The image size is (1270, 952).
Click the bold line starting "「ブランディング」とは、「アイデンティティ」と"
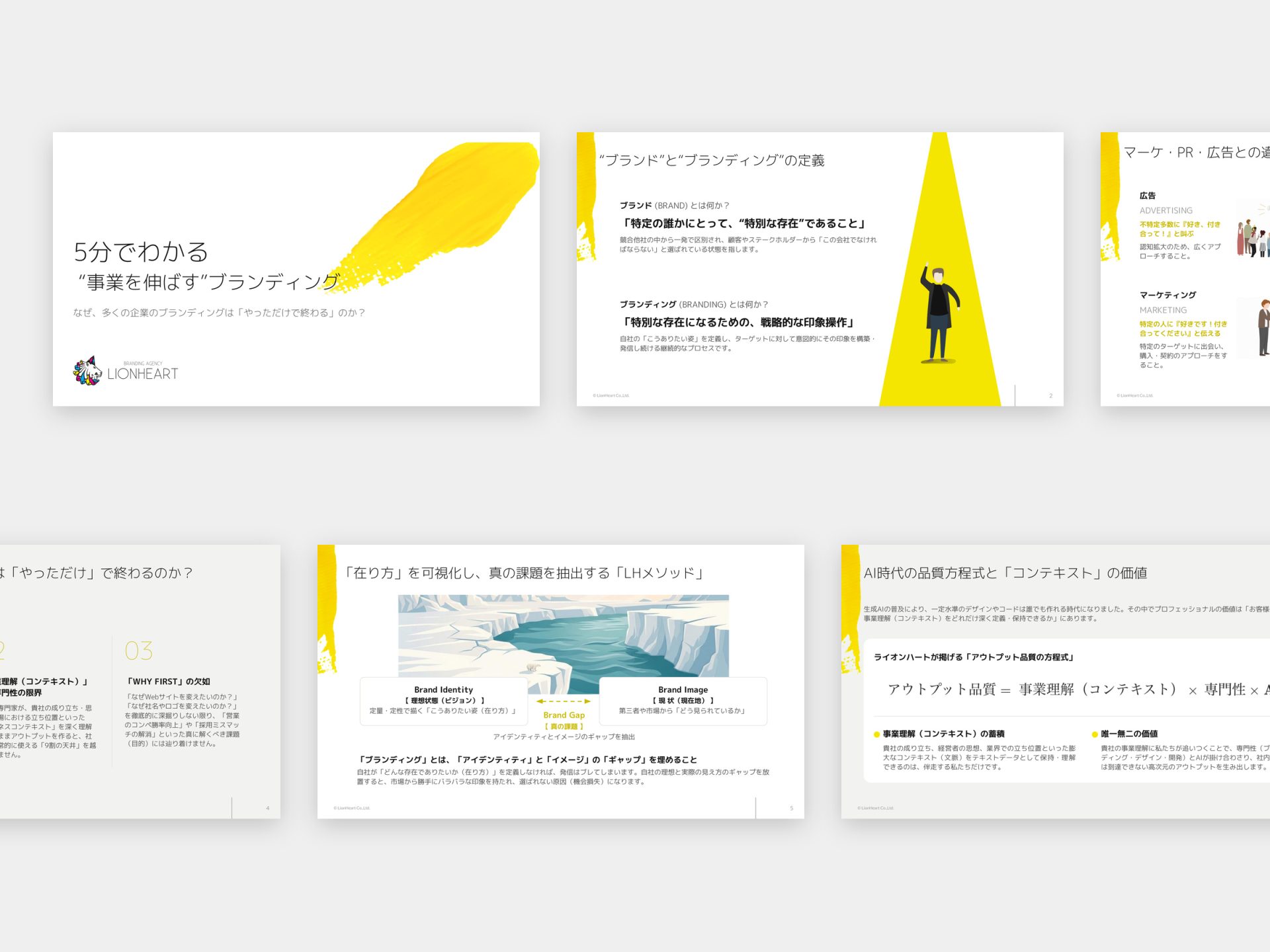(527, 760)
